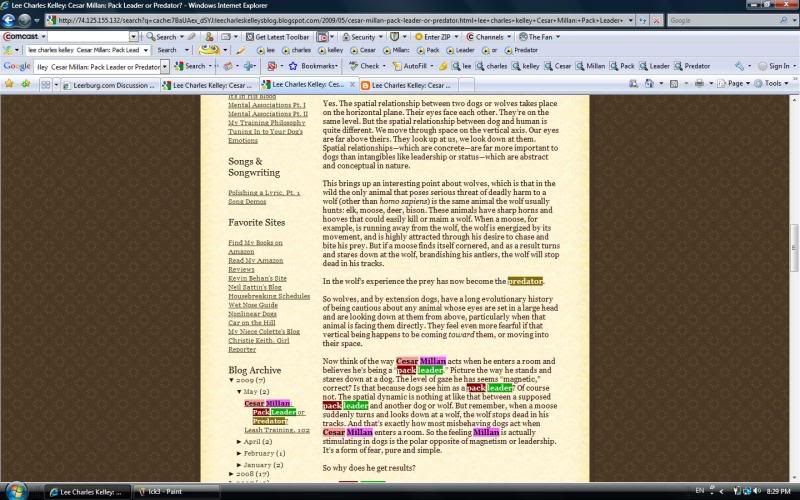Click the pencil highlighter icon on second toolbar
The height and width of the screenshot is (500, 800).
(x=241, y=51)
